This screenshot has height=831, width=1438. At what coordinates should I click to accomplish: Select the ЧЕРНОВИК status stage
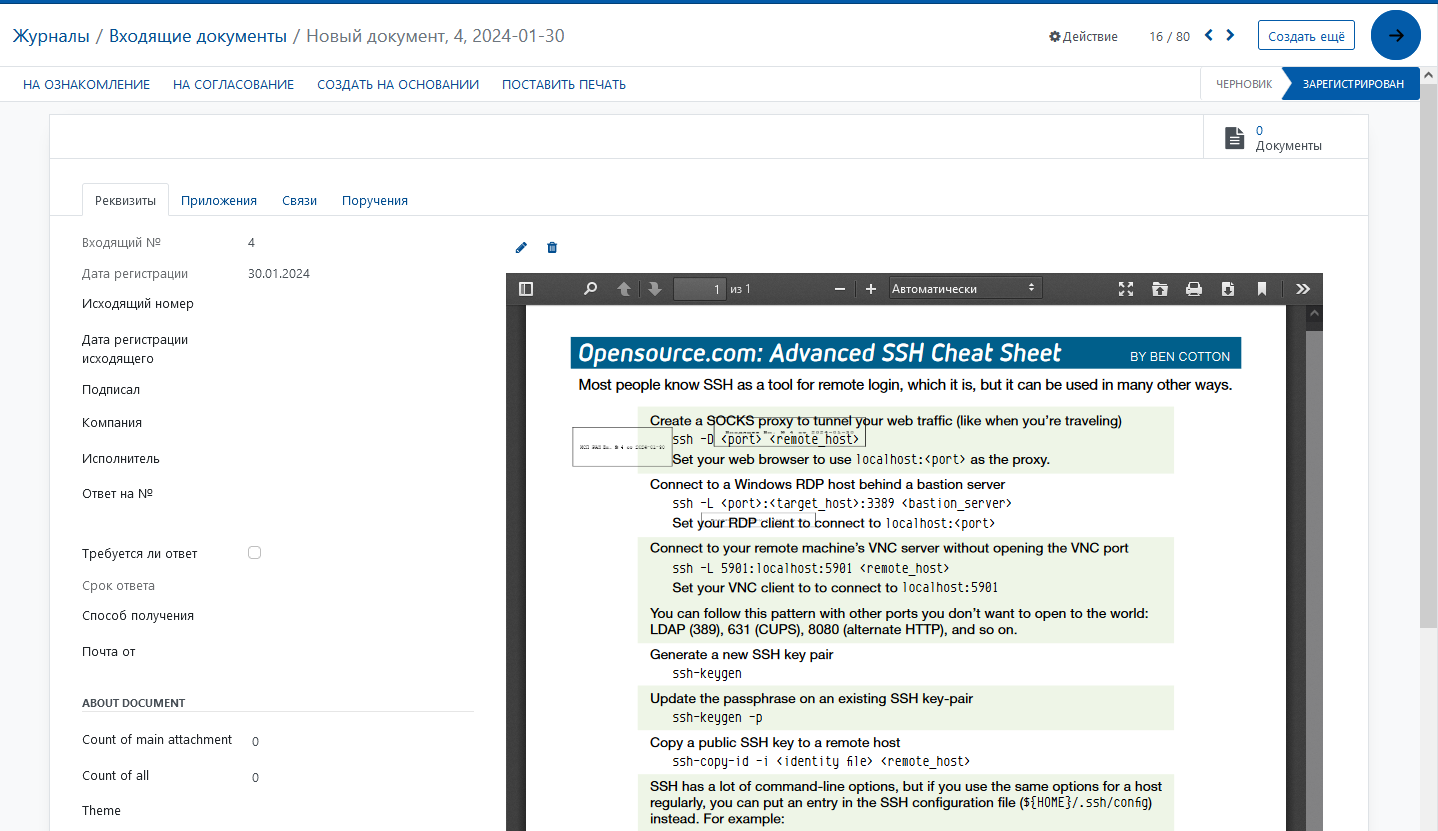coord(1243,84)
